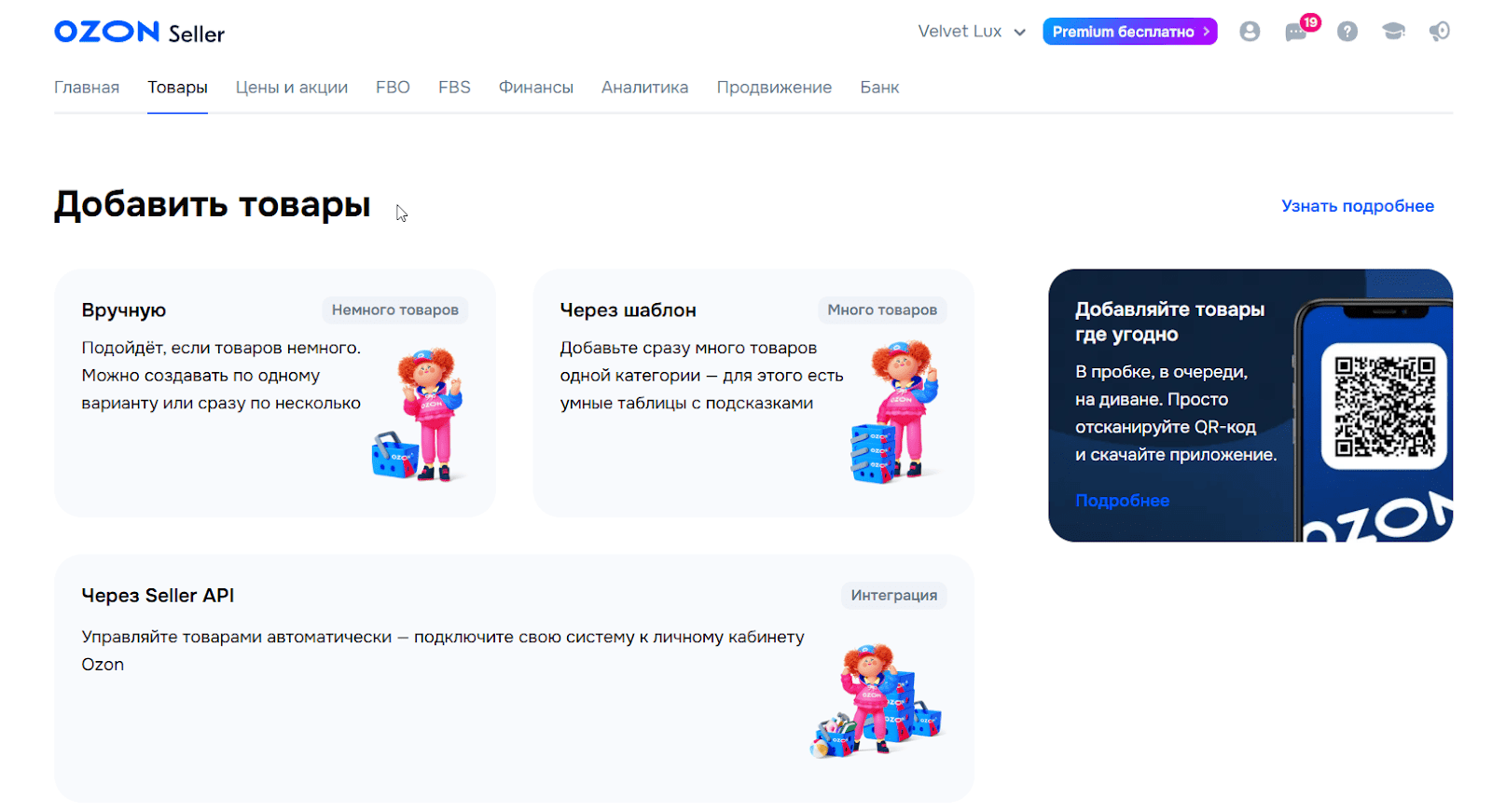Open the user profile icon
Viewport: 1492px width, 812px height.
(1250, 32)
